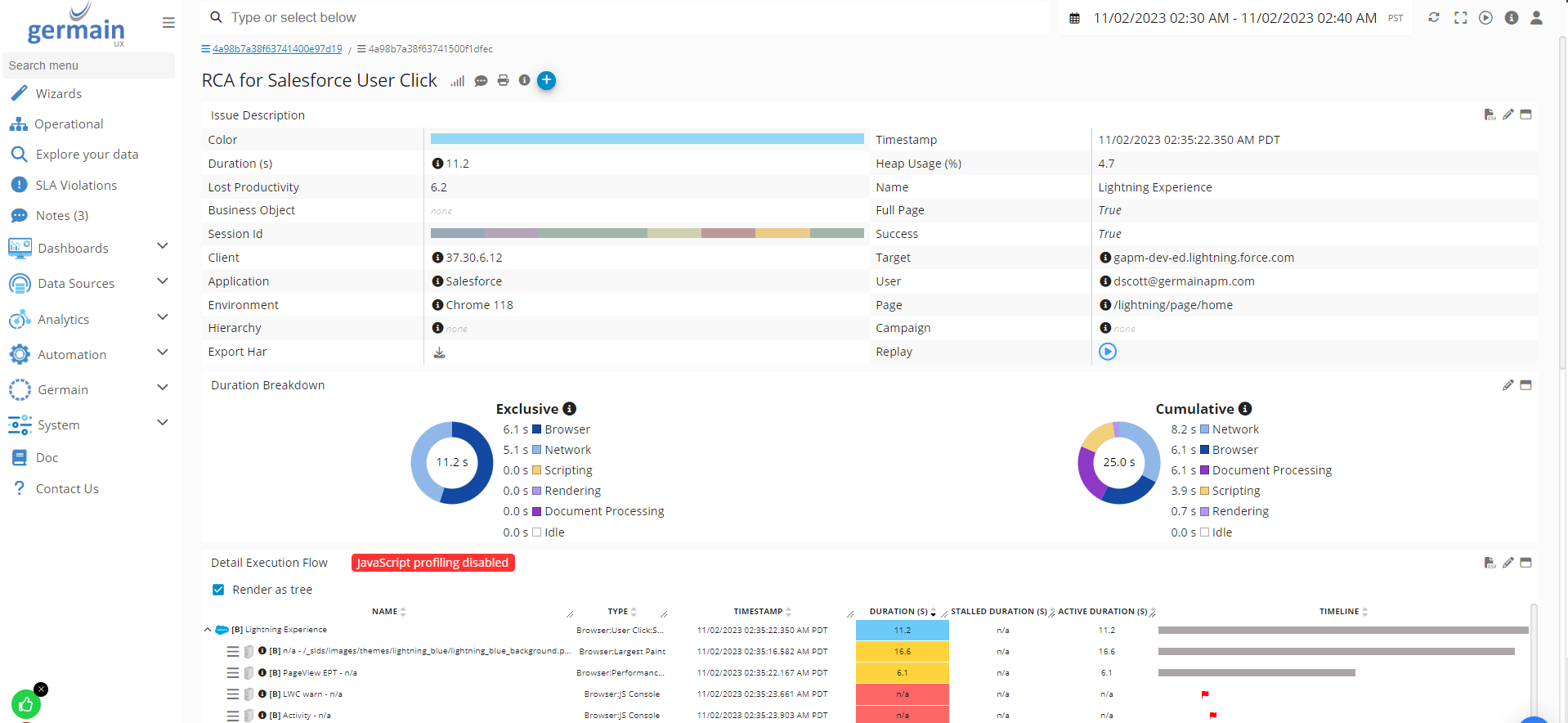The height and width of the screenshot is (723, 1568).
Task: Click the hamburger menu collapse icon
Action: (168, 23)
